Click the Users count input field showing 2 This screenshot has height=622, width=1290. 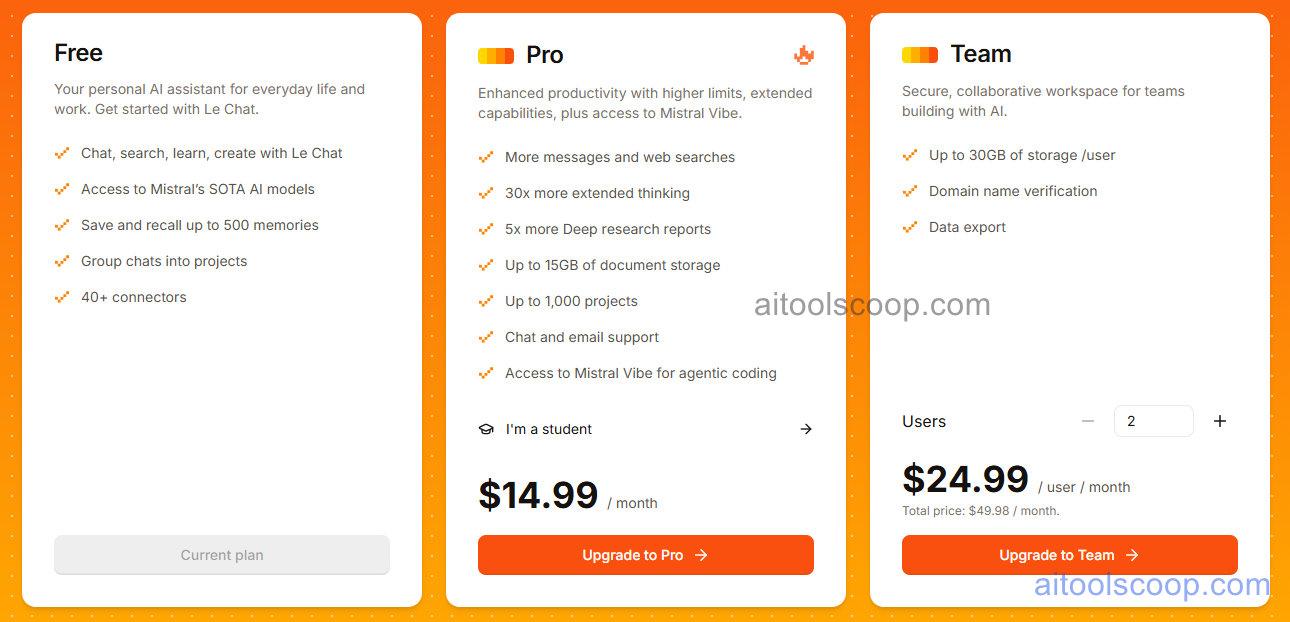pyautogui.click(x=1154, y=421)
